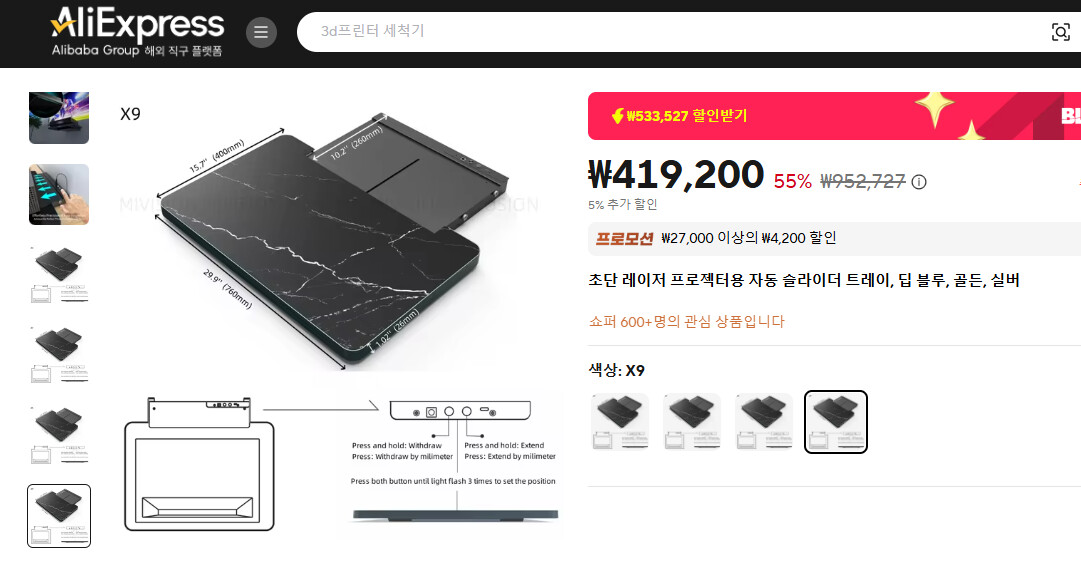Select the fifth sidebar tray thumbnail
Screen dimensions: 1081x572
click(59, 435)
